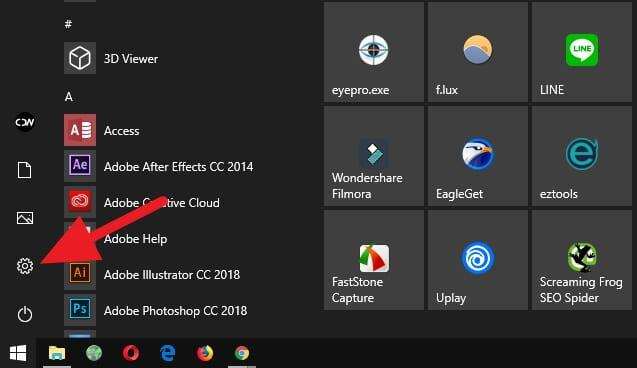Open the LINE tile
637x368 pixels.
[582, 52]
